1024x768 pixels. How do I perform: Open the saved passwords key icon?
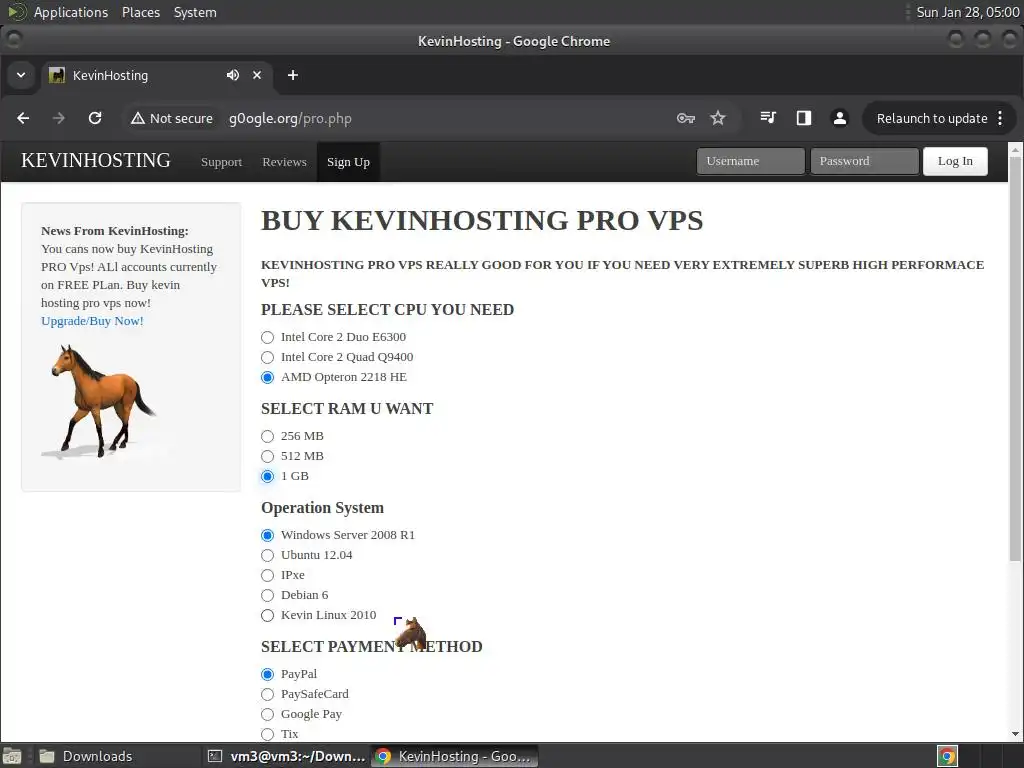tap(685, 118)
